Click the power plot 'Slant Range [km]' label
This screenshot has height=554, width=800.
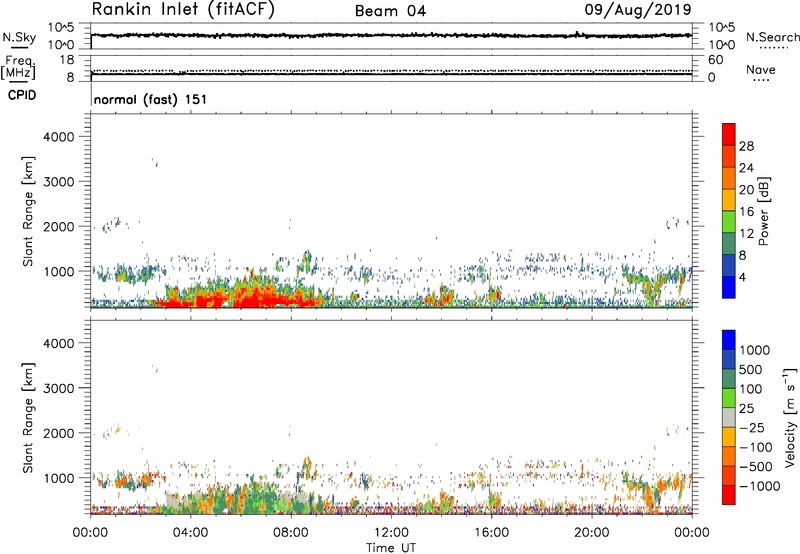(x=28, y=211)
